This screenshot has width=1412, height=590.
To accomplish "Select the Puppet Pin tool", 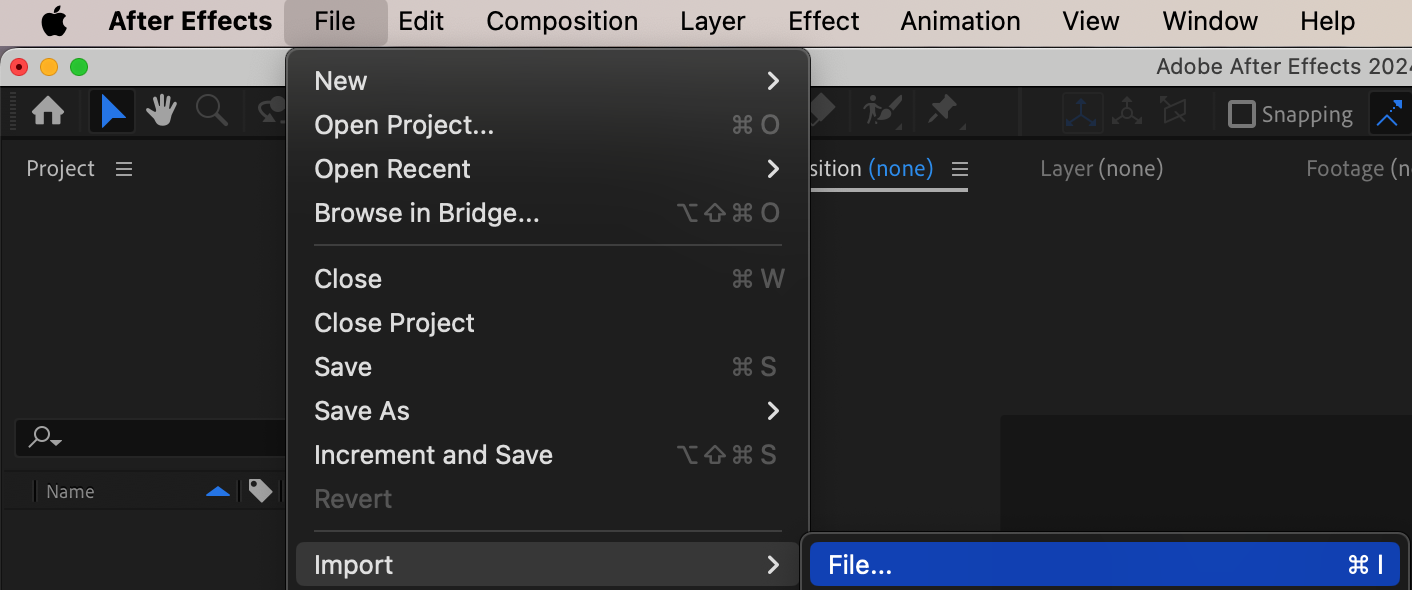I will click(942, 111).
